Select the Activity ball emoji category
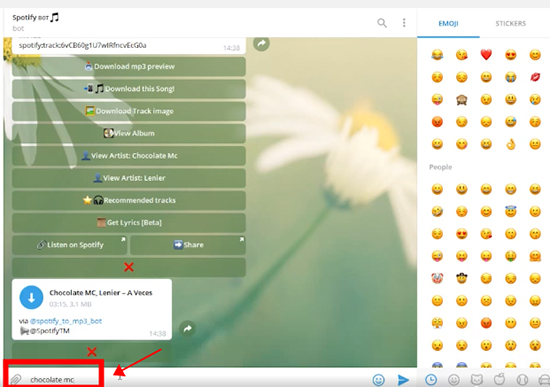 [522, 380]
